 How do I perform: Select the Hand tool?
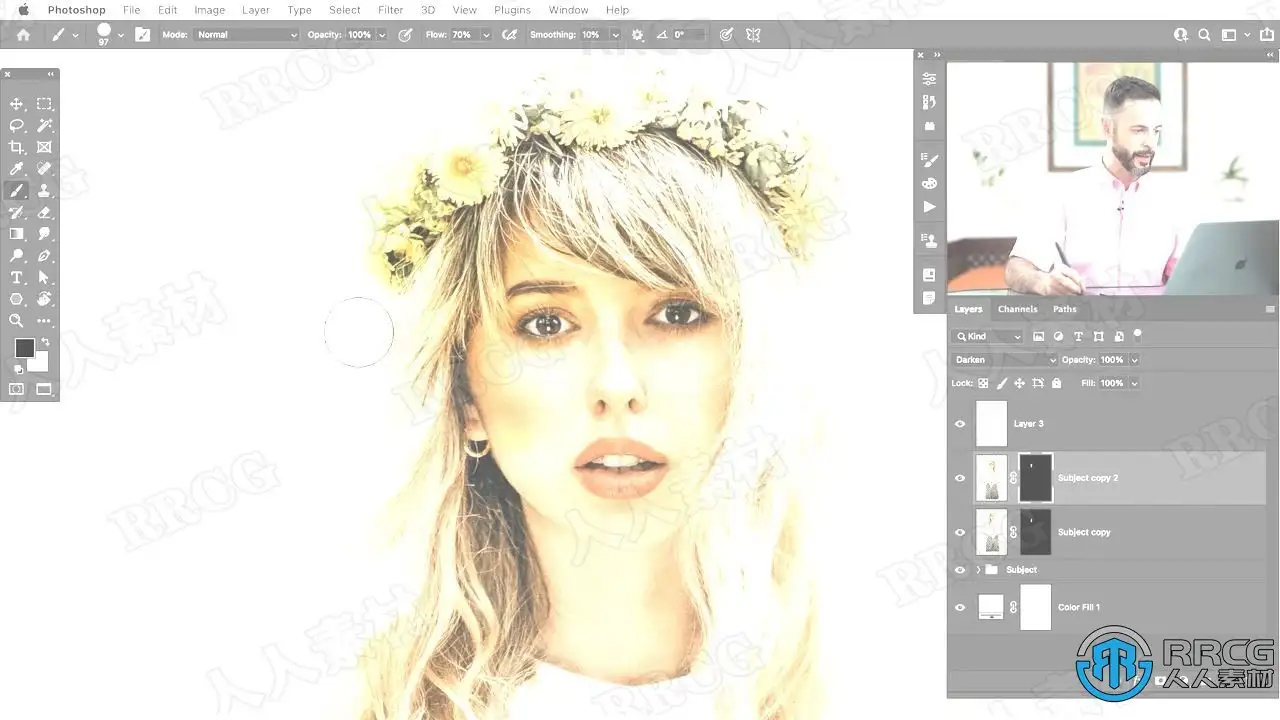(44, 300)
